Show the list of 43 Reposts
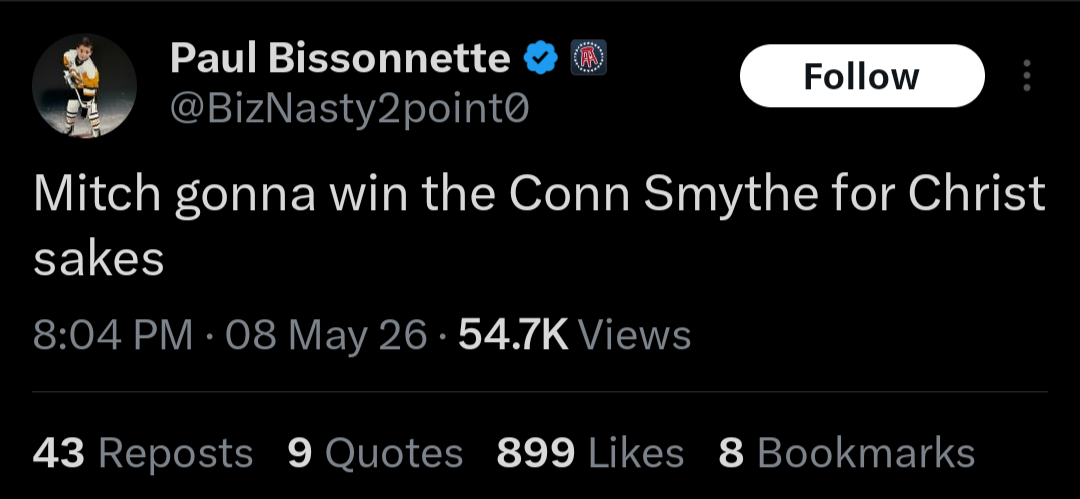The height and width of the screenshot is (499, 1080). pos(143,454)
